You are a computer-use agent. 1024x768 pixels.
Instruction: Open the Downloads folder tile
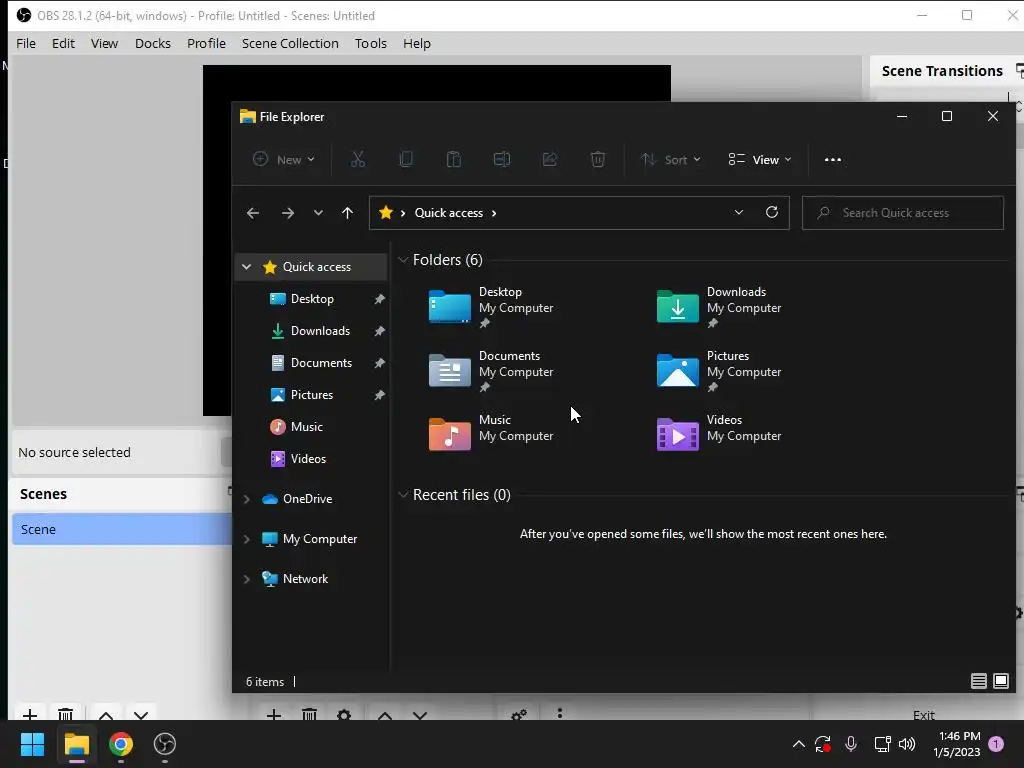click(x=719, y=306)
